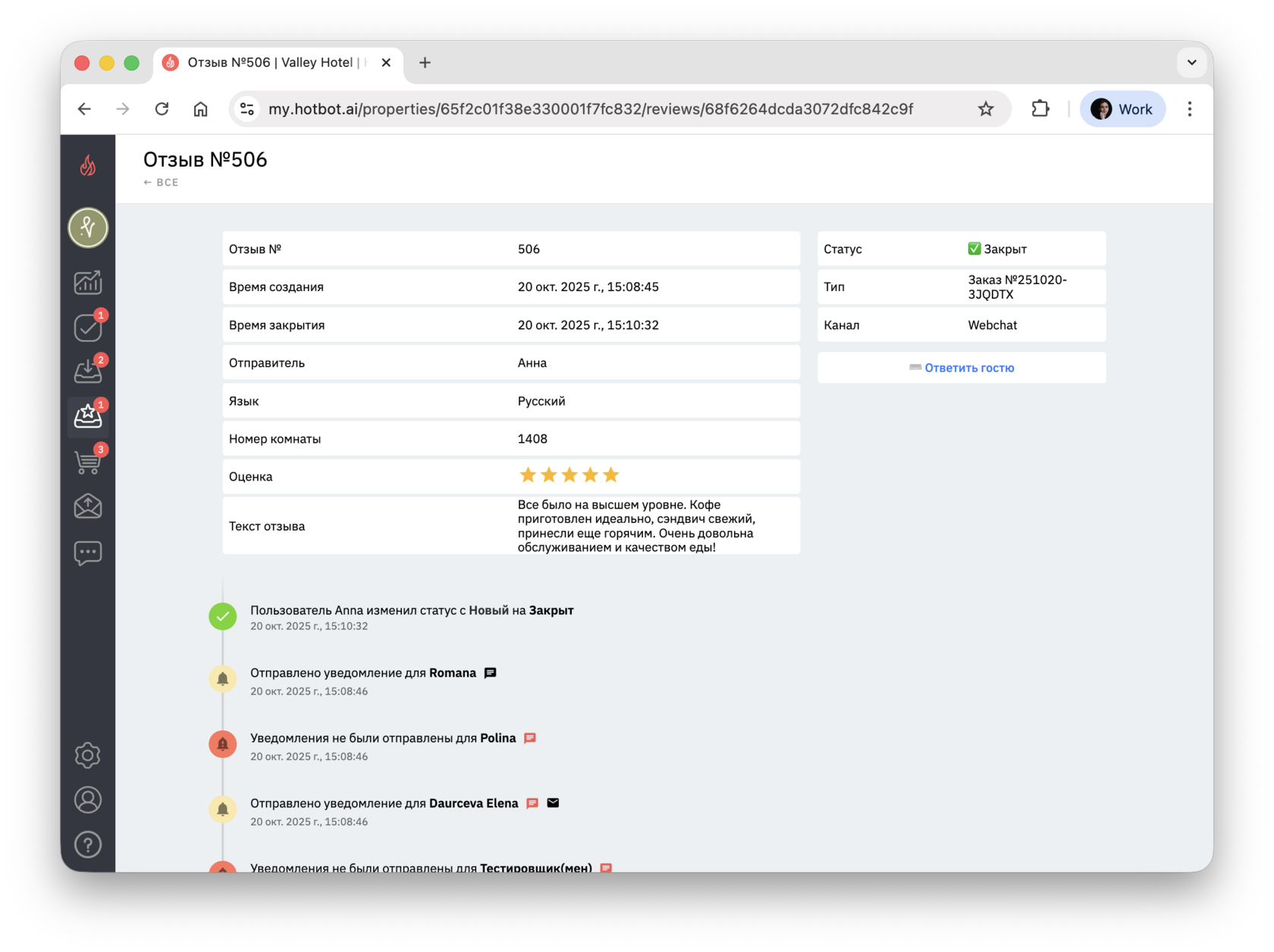1274x952 pixels.
Task: Open the orders shopping cart section
Action: tap(88, 462)
